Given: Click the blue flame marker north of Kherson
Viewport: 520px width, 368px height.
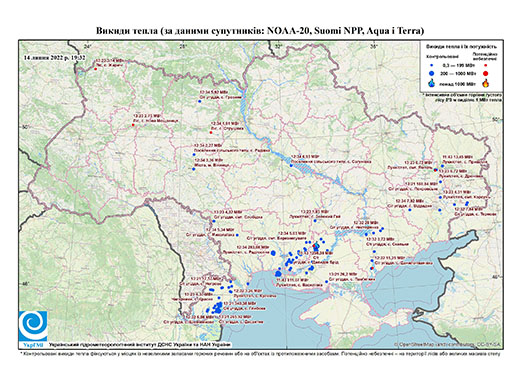Looking at the screenshot, I should pyautogui.click(x=316, y=247).
